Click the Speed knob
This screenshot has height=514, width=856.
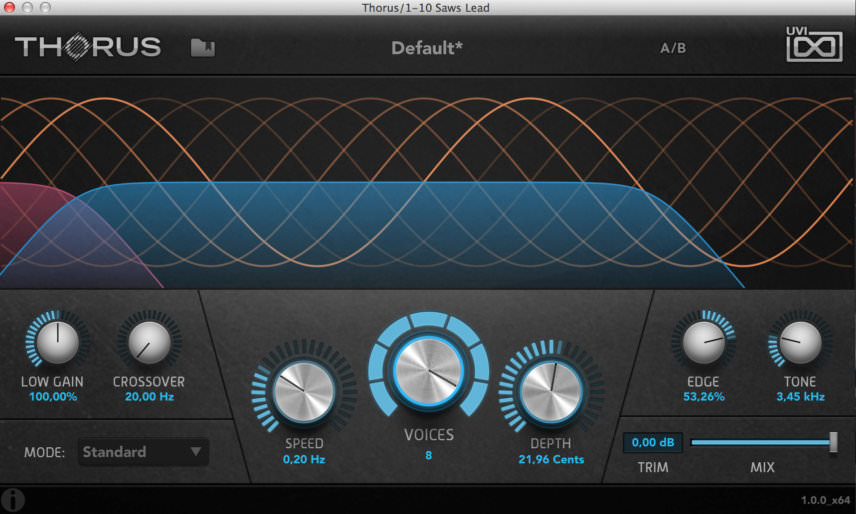pos(304,391)
